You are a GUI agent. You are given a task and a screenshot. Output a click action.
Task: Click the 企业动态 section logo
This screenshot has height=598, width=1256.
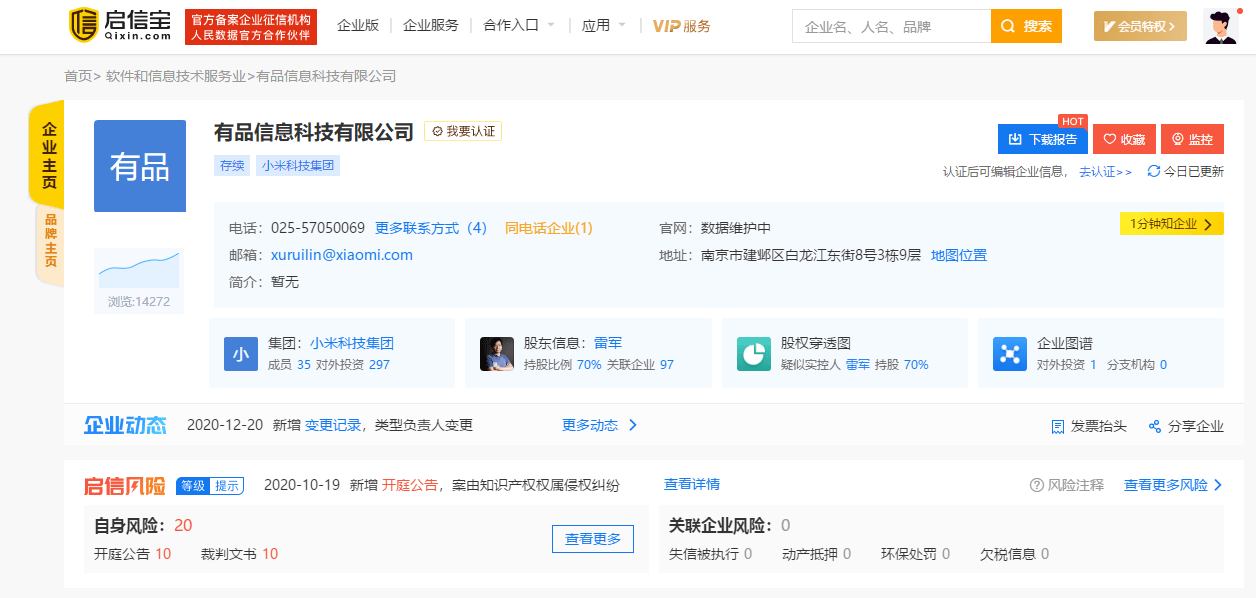tap(125, 425)
